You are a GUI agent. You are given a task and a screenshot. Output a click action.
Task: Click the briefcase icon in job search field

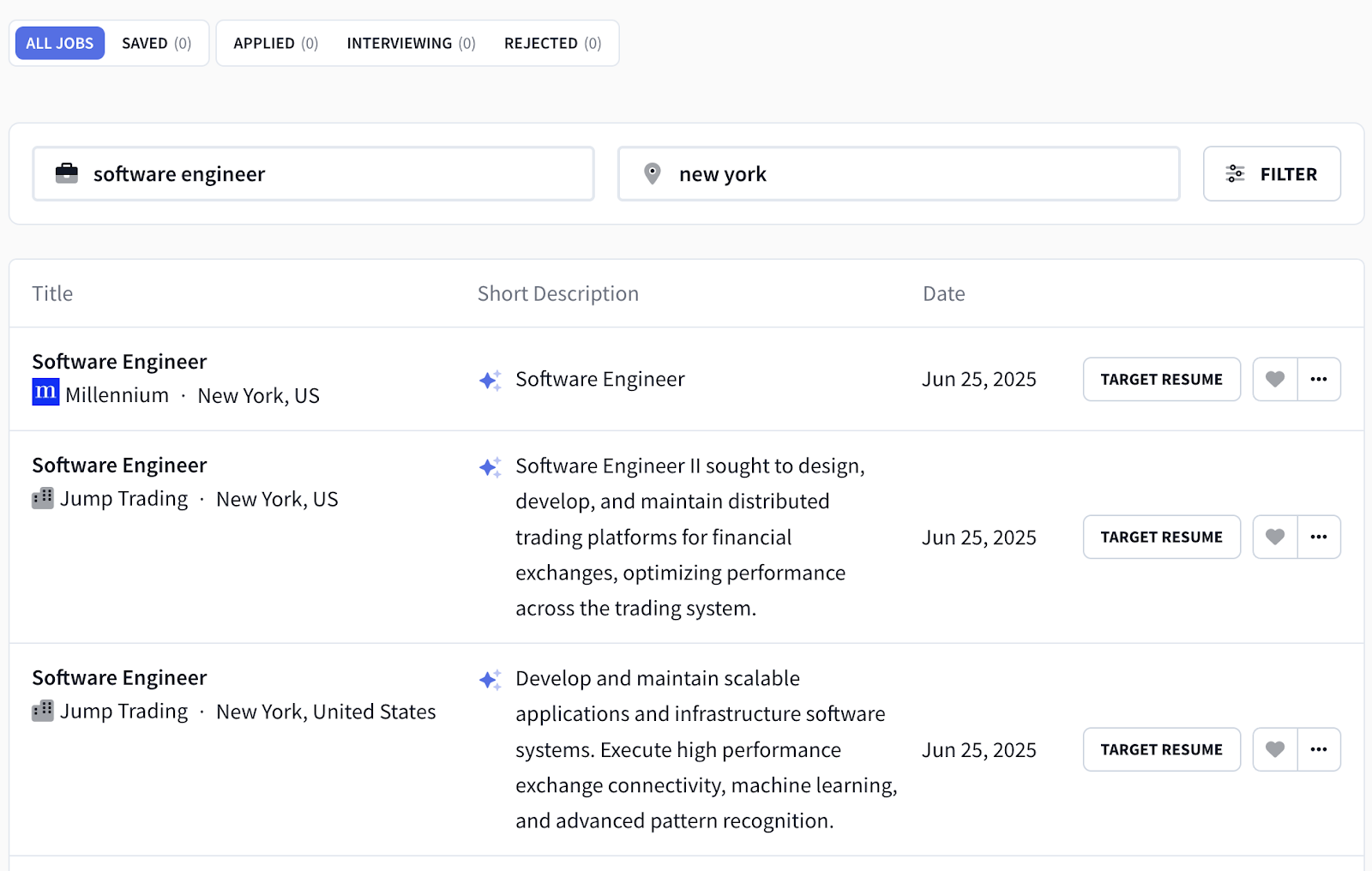point(67,173)
